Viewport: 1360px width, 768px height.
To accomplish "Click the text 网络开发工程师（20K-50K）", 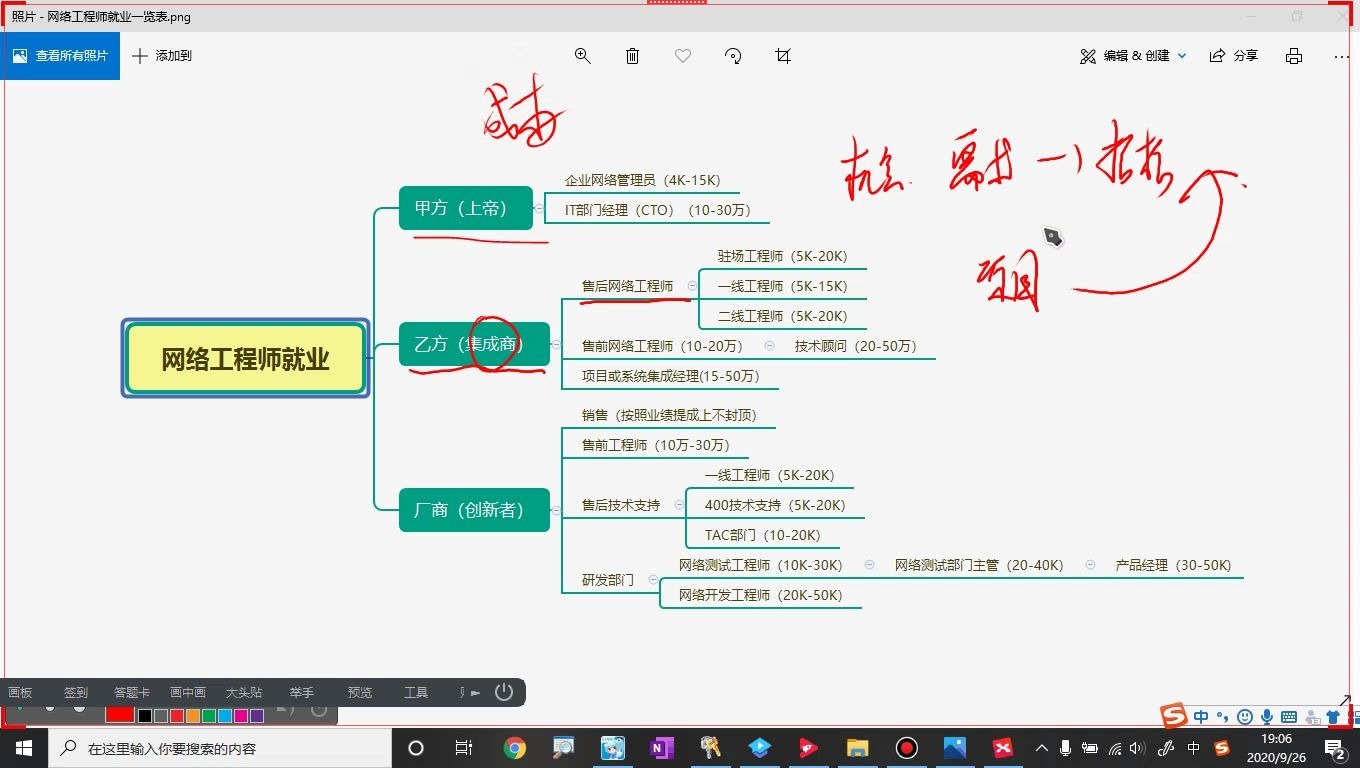I will click(761, 595).
